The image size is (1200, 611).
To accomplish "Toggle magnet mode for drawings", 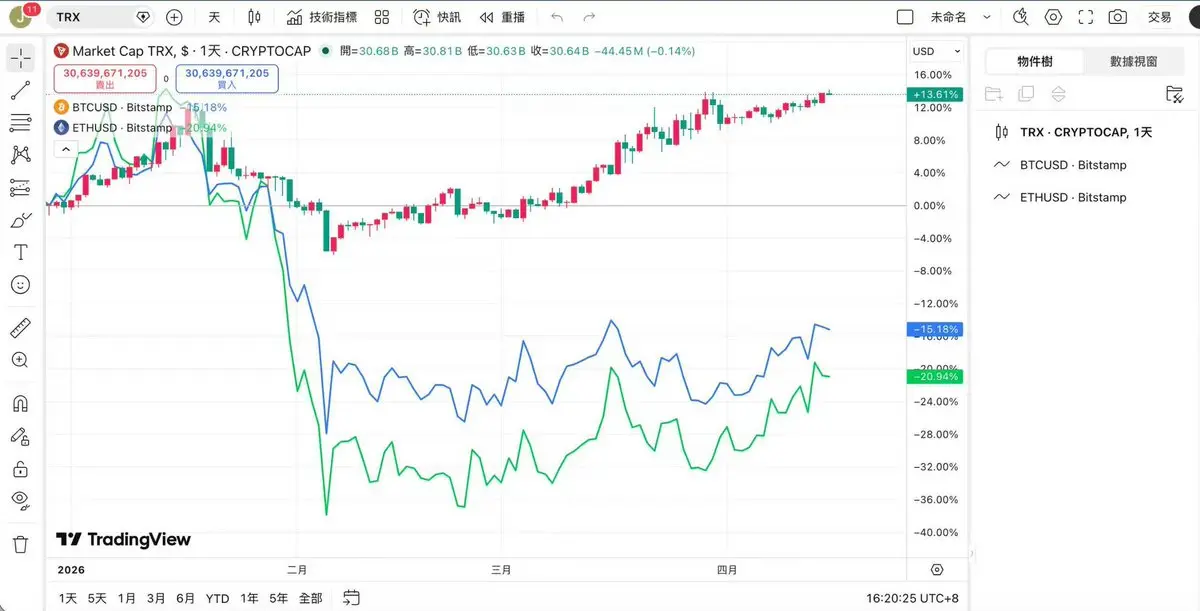I will click(x=20, y=404).
